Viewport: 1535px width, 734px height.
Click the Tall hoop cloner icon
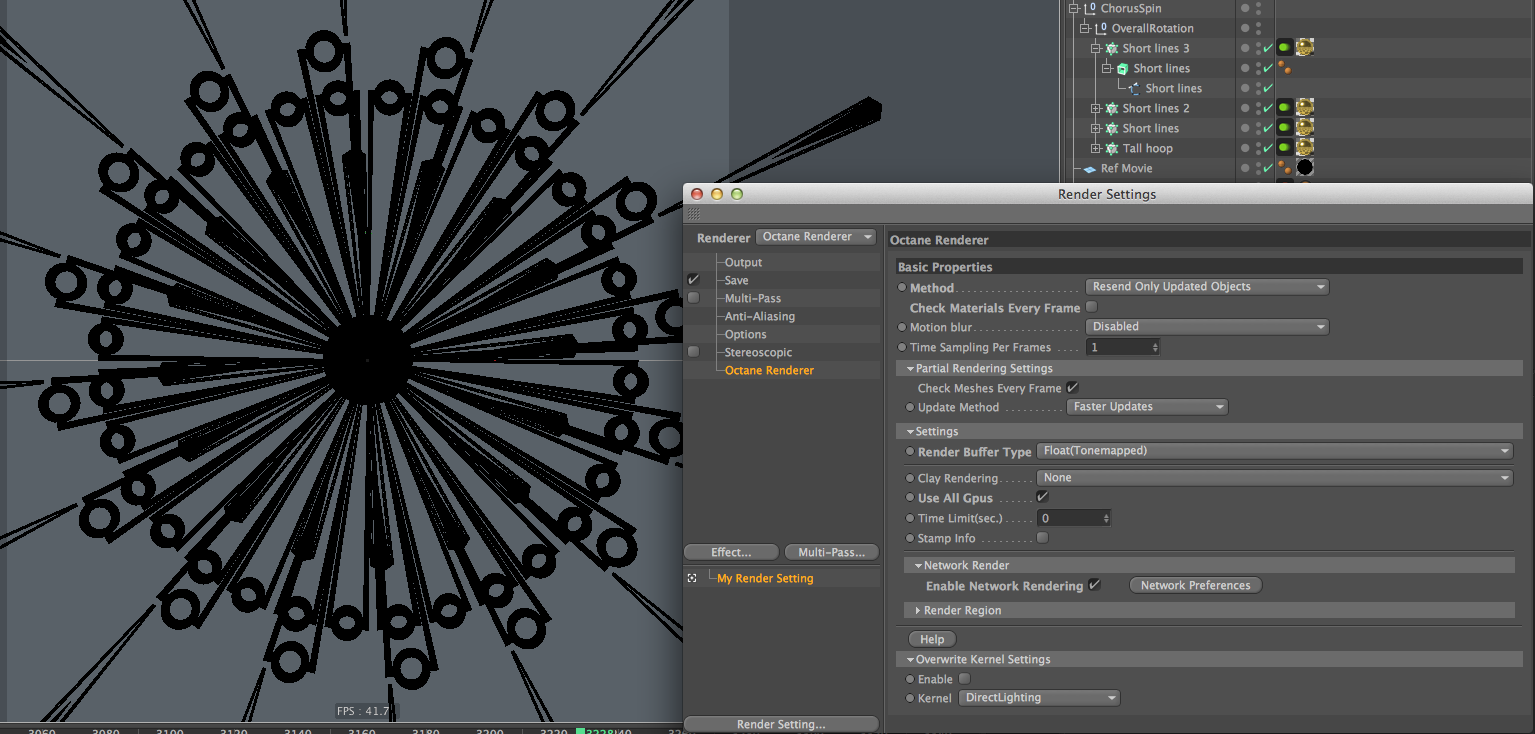[1111, 148]
